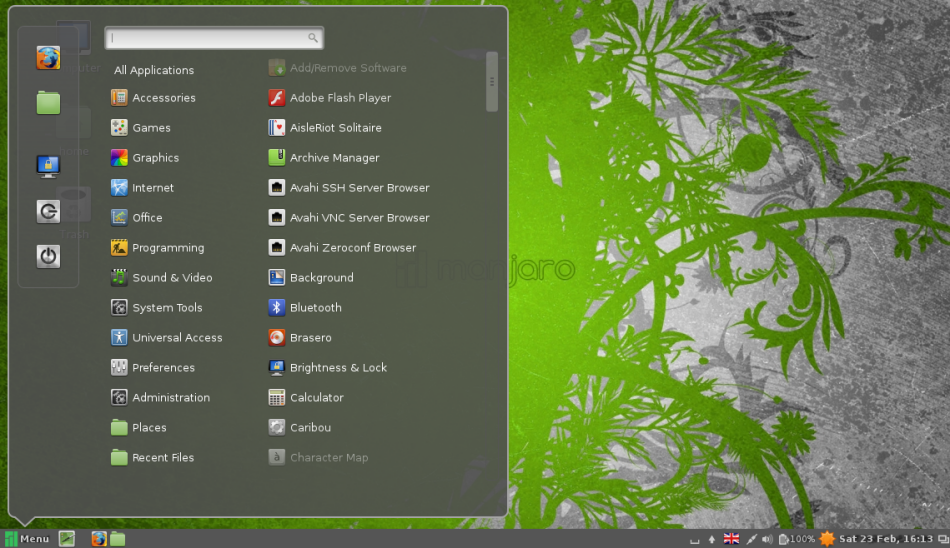
Task: Click the network connection tray icon
Action: (x=751, y=539)
